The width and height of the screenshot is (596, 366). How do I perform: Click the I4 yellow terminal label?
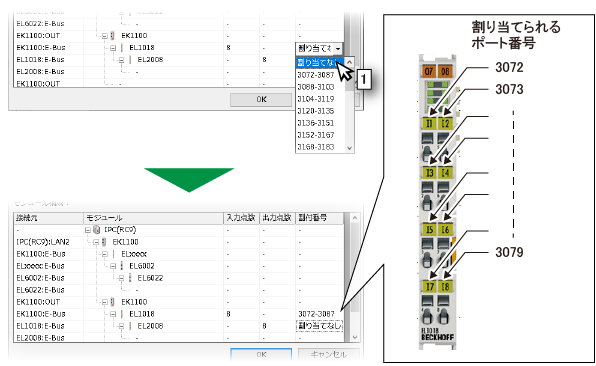445,173
